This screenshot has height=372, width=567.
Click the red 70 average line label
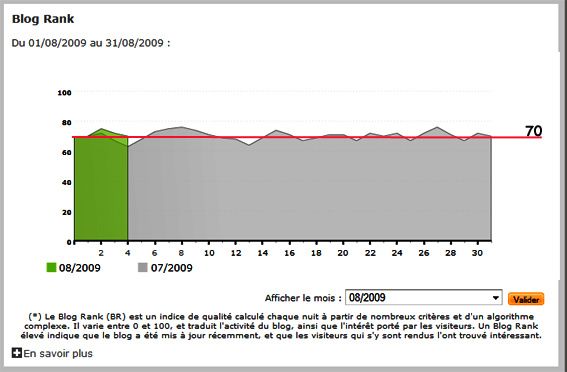[533, 131]
